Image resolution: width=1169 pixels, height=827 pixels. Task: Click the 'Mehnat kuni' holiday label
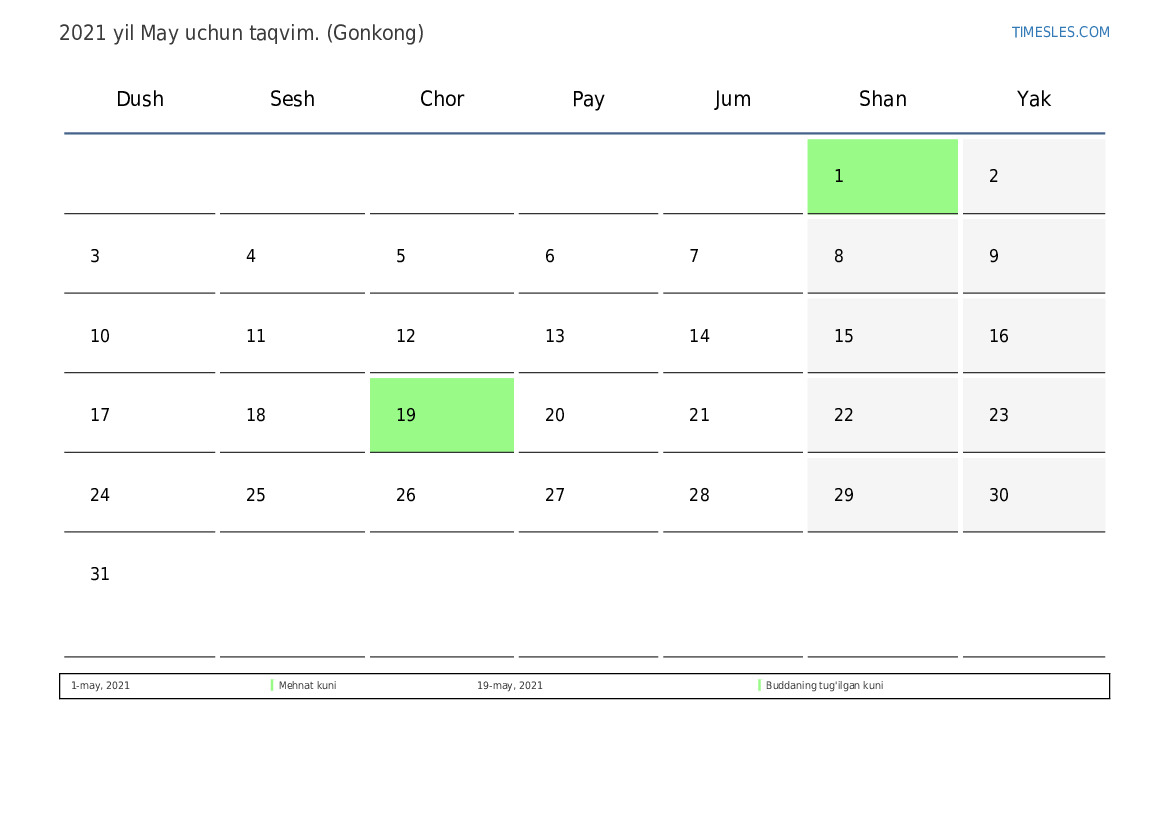[307, 685]
